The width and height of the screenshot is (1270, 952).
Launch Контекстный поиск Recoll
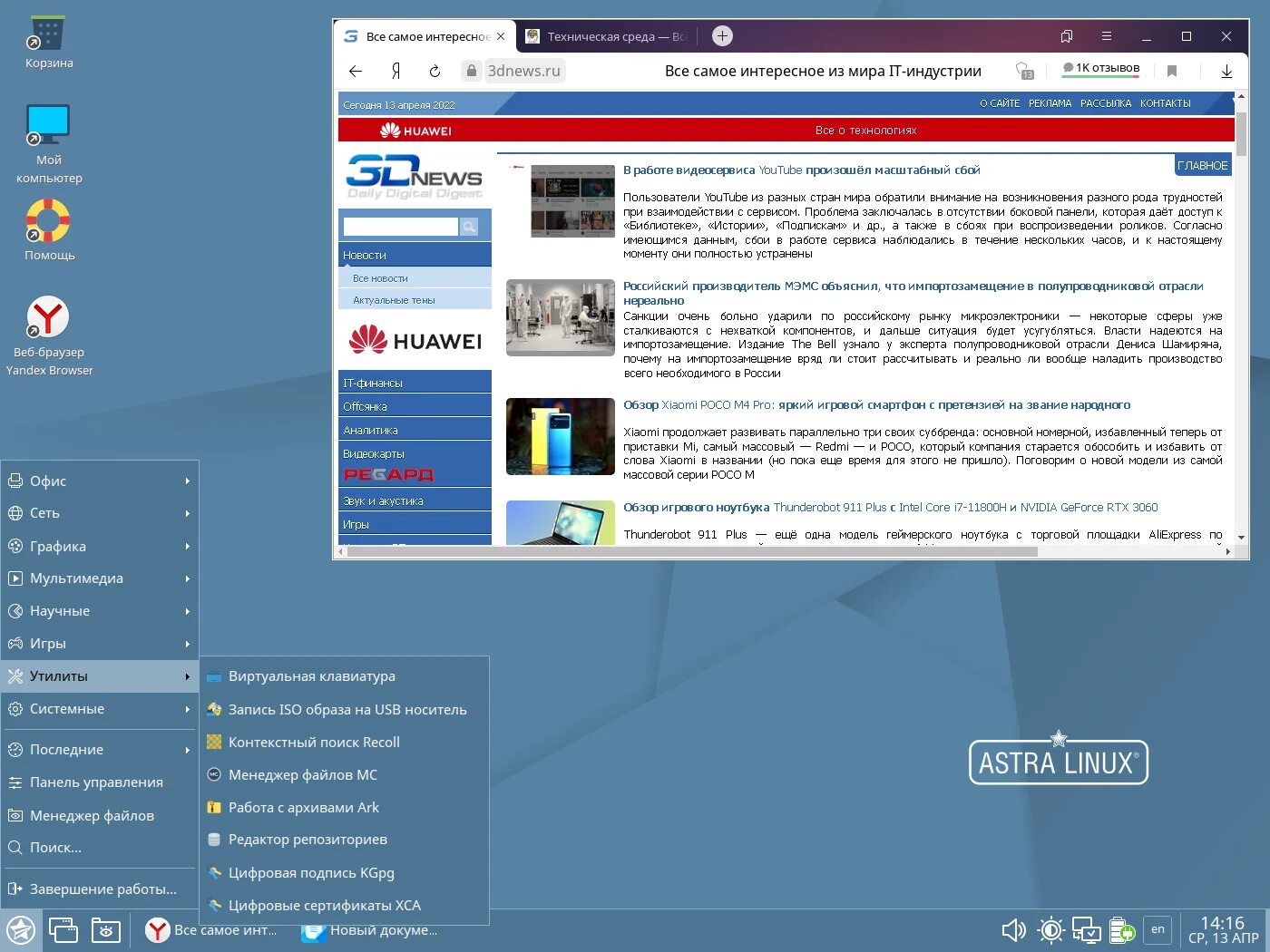[x=345, y=742]
